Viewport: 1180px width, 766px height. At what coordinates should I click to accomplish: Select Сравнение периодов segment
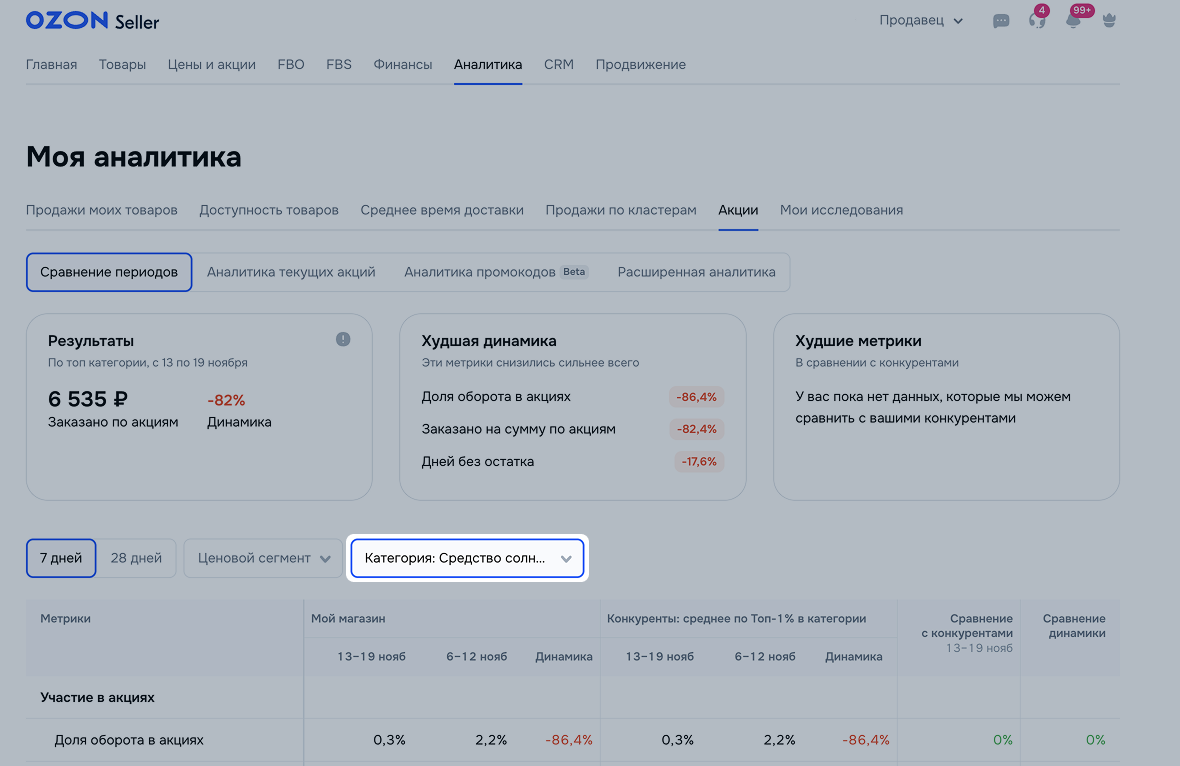[x=109, y=272]
